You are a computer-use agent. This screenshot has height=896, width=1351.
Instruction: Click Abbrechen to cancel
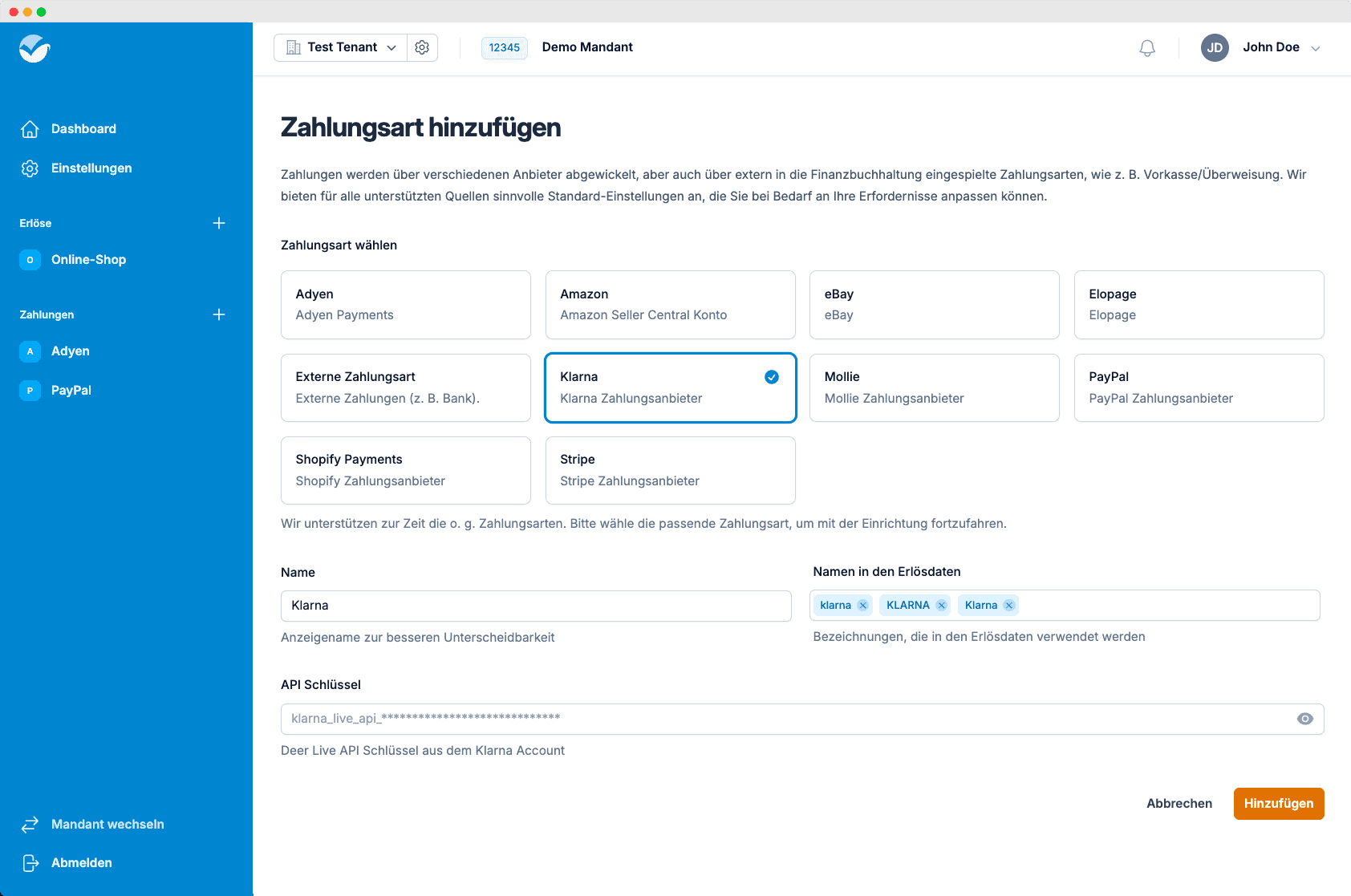click(x=1179, y=804)
